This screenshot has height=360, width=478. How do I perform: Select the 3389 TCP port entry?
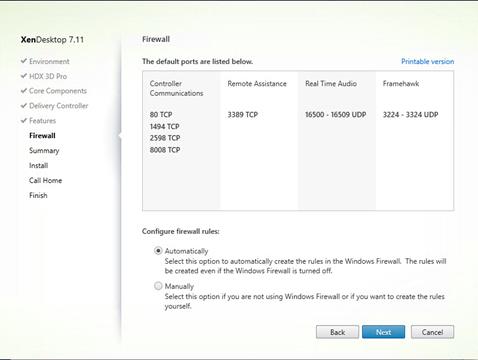[x=243, y=115]
